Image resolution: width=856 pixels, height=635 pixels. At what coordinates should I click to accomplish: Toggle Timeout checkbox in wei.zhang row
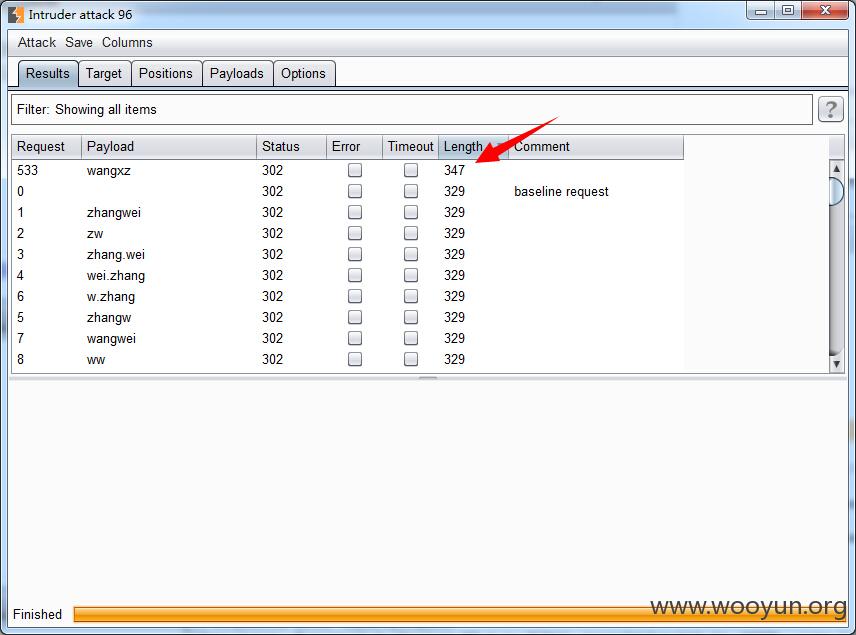point(411,275)
